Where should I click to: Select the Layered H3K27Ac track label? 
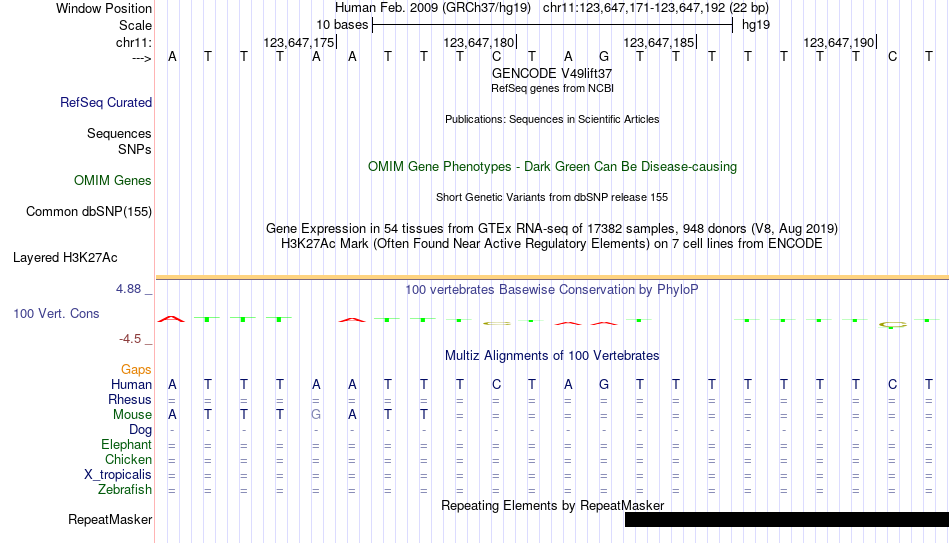[x=65, y=258]
